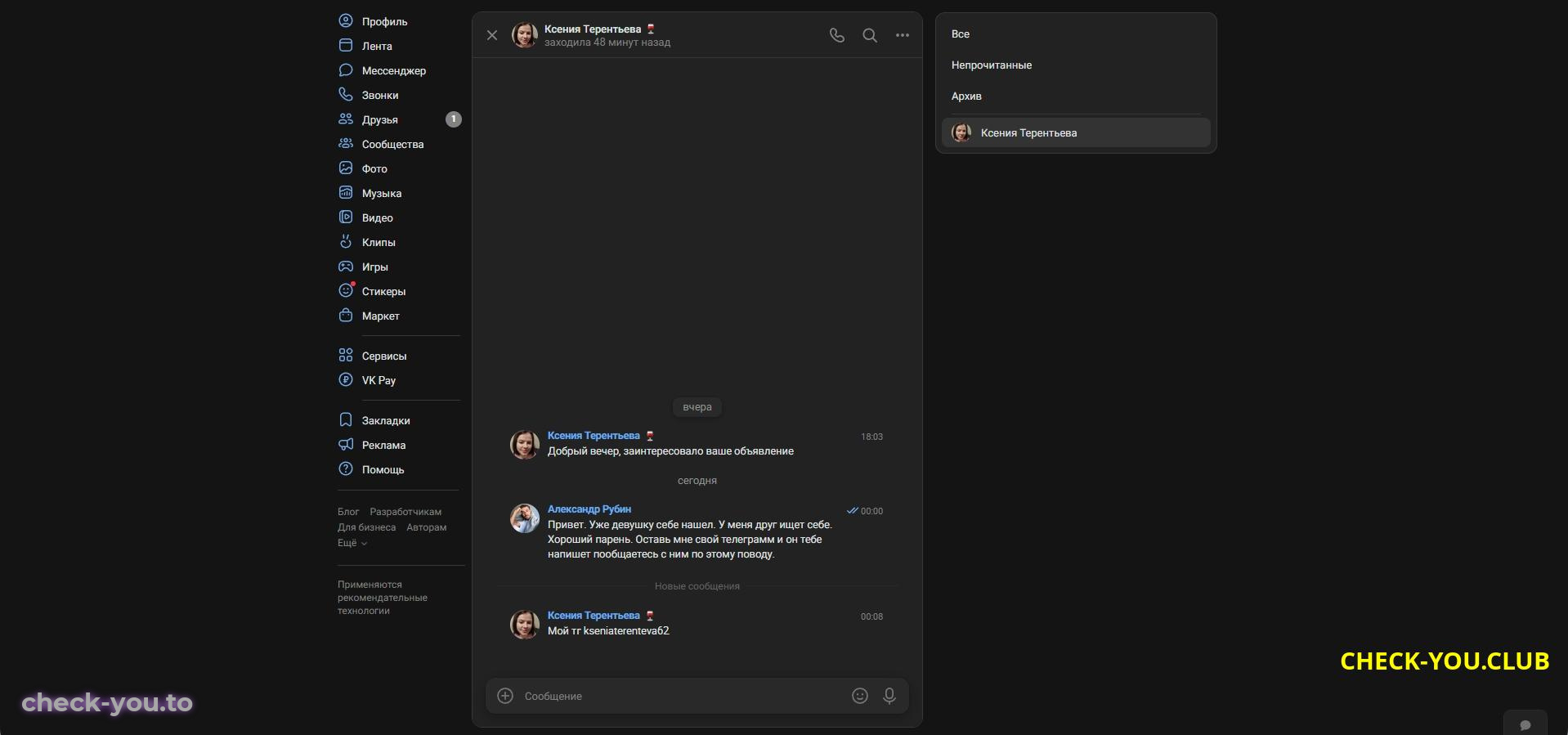Open the Друзья friends icon
The image size is (1568, 735).
346,119
